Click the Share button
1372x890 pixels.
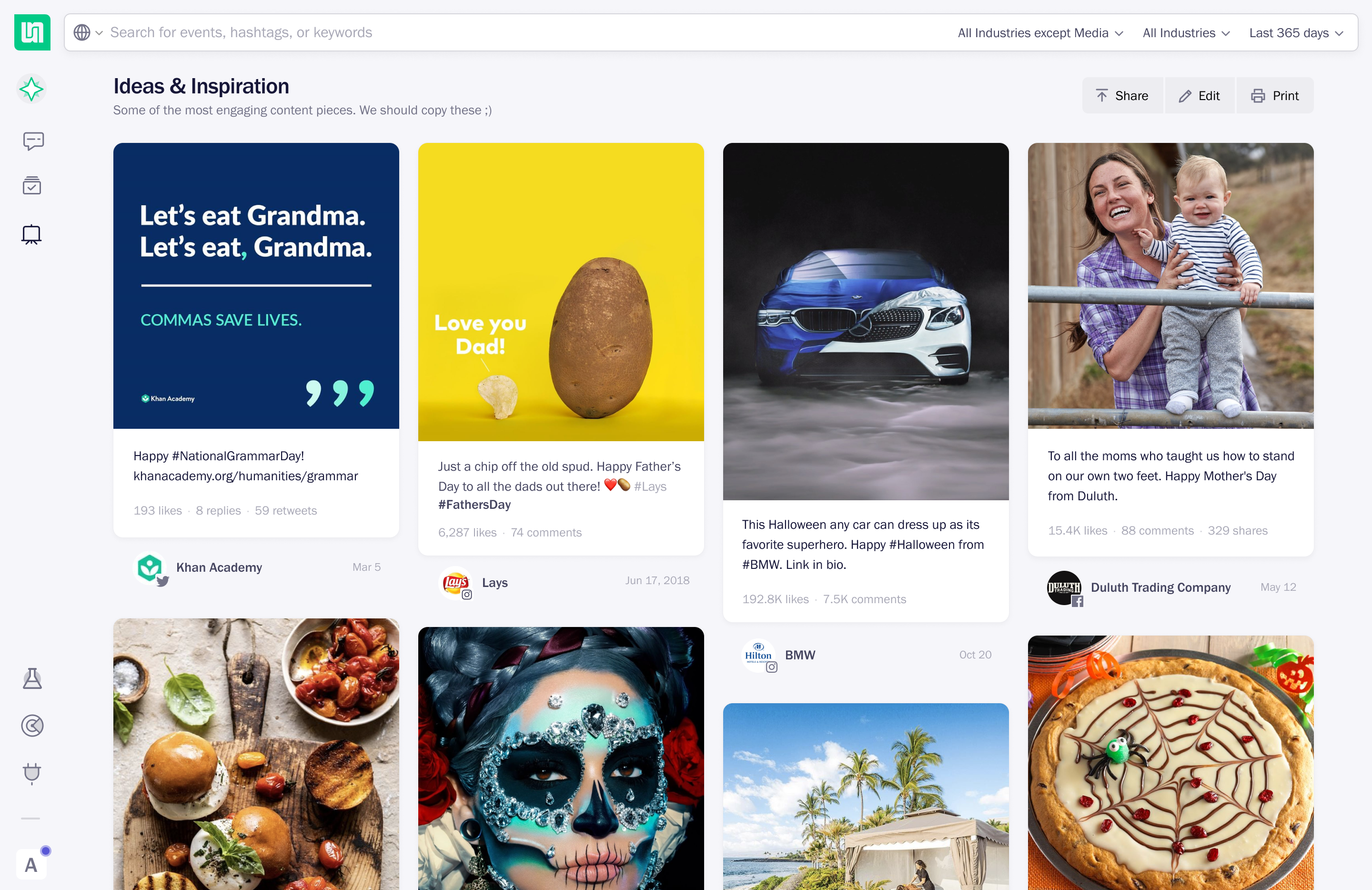point(1122,96)
